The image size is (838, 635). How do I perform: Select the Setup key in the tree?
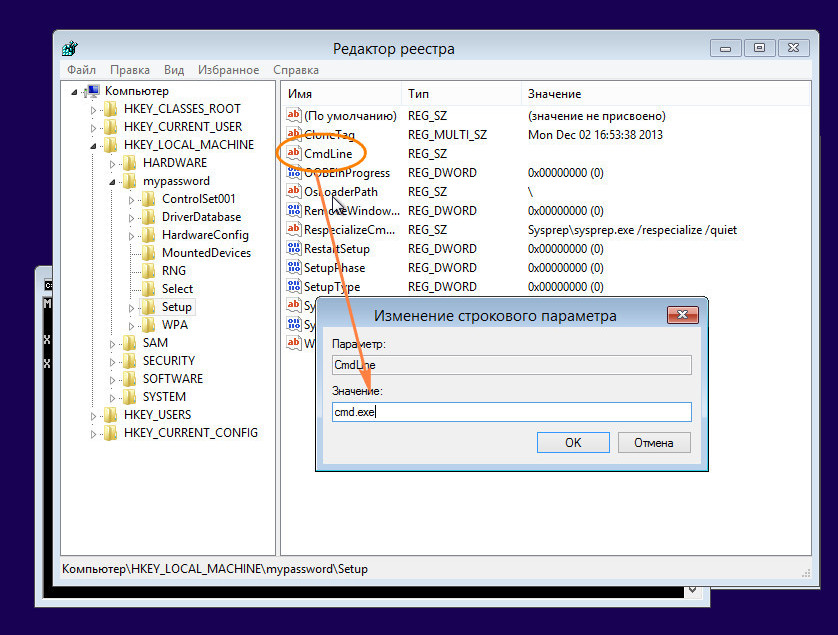(177, 307)
